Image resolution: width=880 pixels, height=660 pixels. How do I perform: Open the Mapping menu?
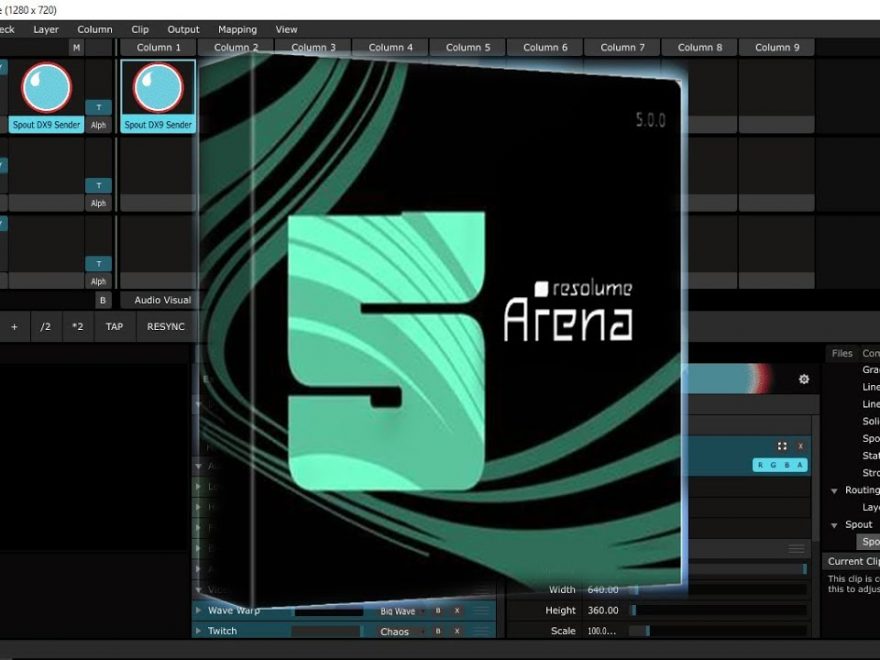(237, 29)
